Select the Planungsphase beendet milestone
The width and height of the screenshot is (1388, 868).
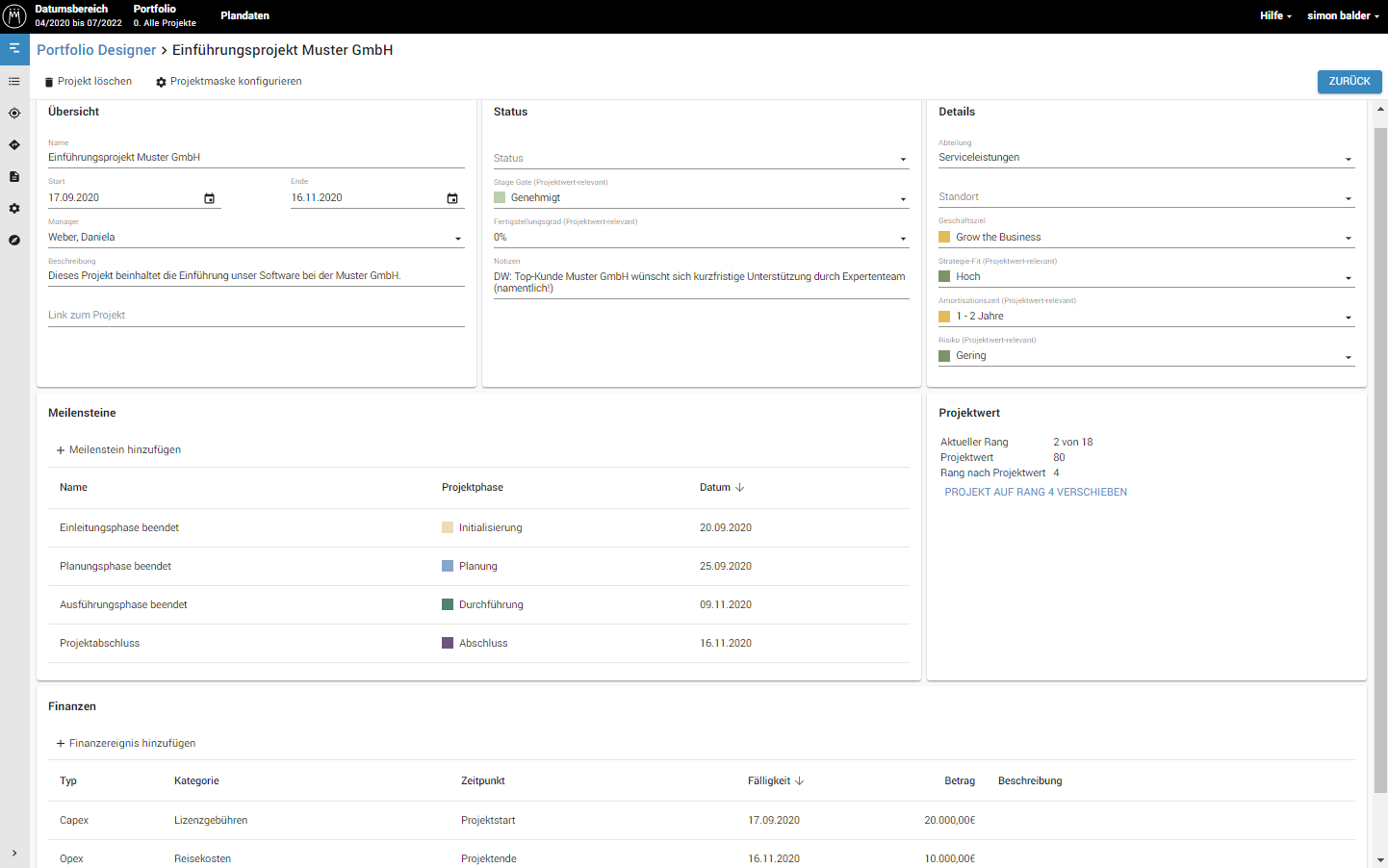116,567
